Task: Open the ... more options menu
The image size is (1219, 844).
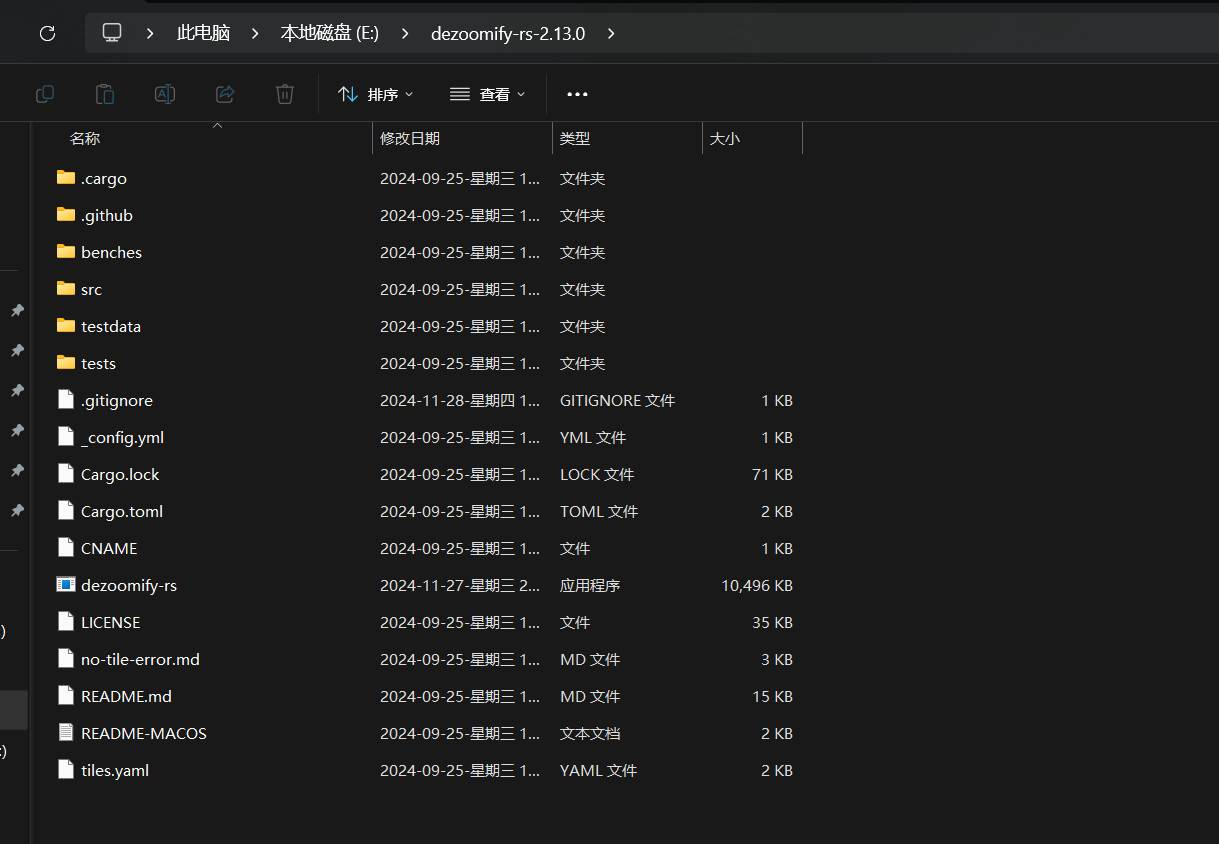Action: [x=576, y=93]
